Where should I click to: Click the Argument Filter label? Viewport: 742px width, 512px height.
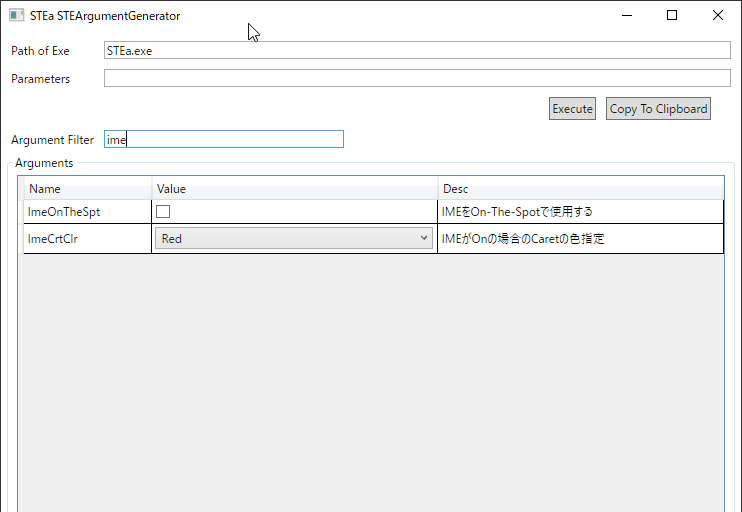(53, 140)
